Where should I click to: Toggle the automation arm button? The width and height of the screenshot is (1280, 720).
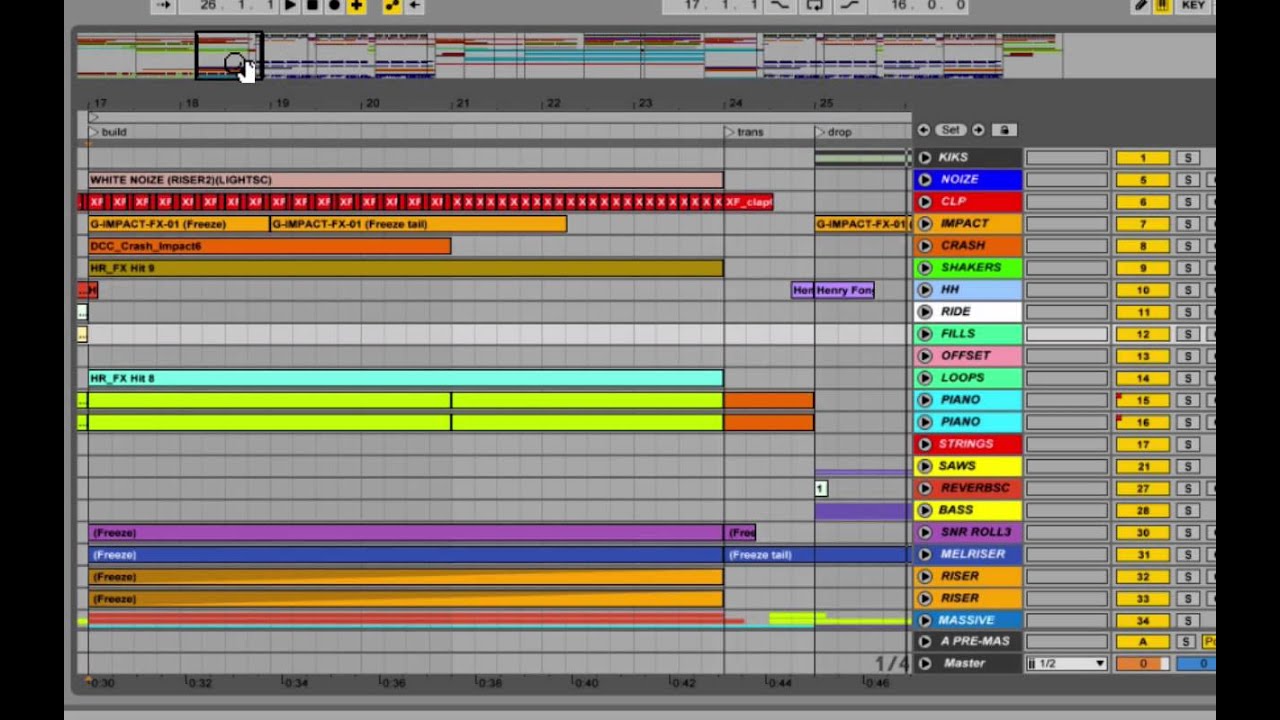392,5
